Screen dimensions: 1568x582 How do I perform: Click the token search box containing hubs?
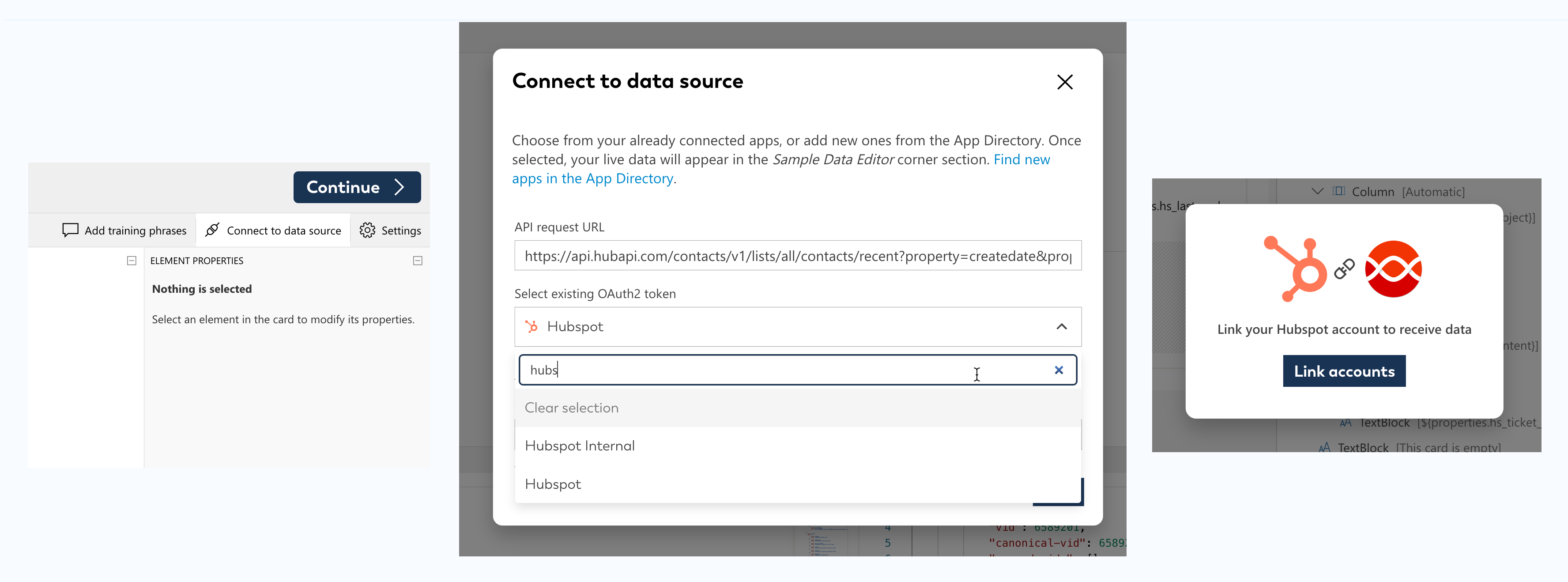(x=797, y=370)
